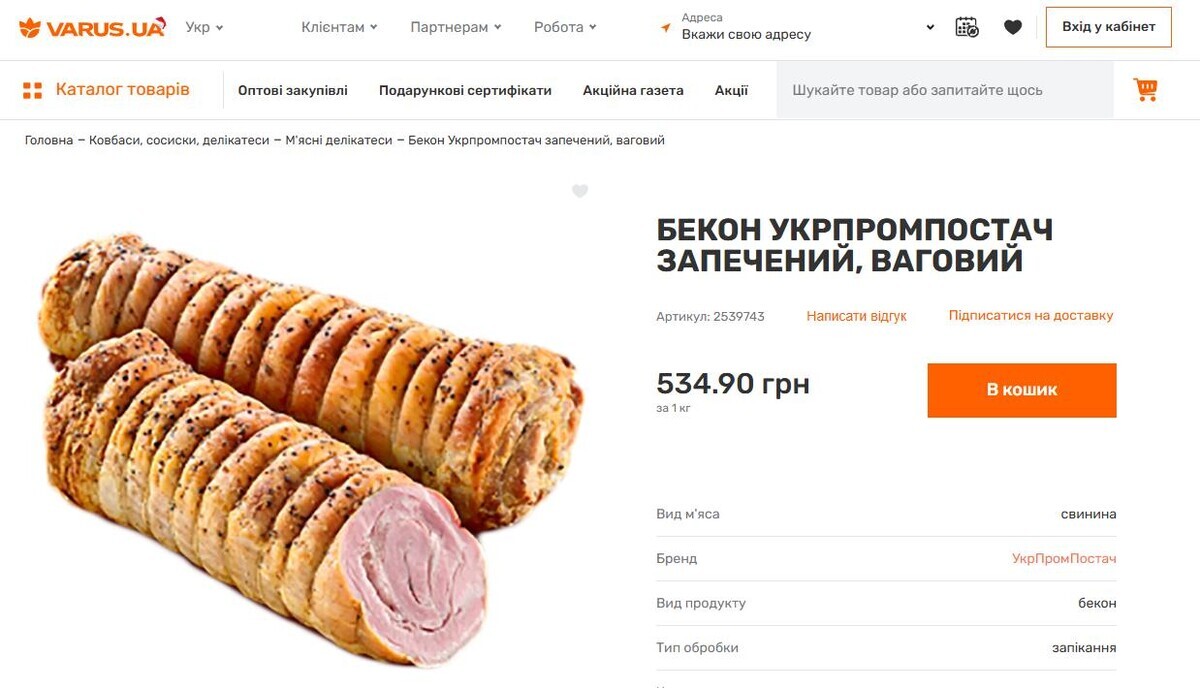The width and height of the screenshot is (1200, 688).
Task: Open the shopping cart icon
Action: [1145, 90]
